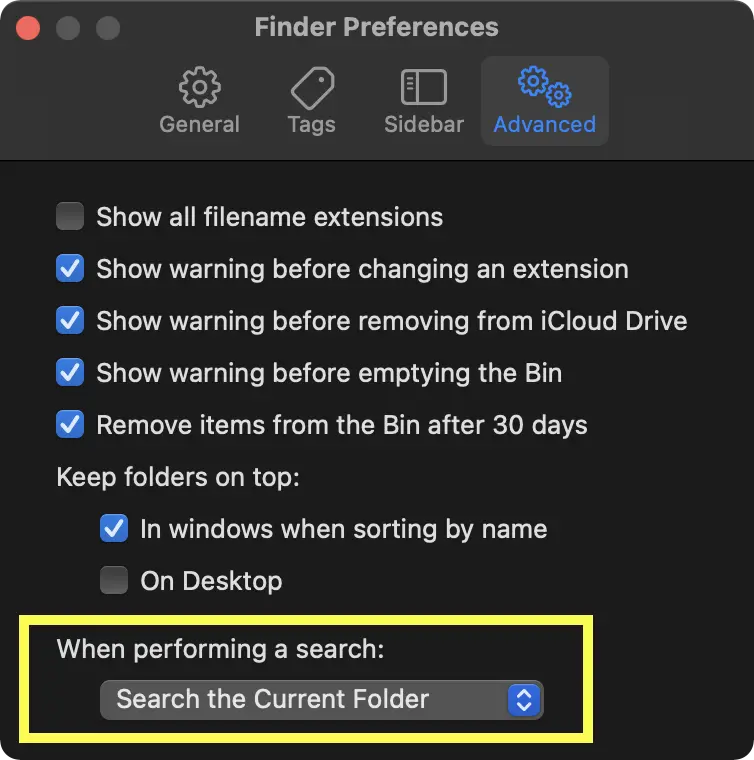Viewport: 754px width, 760px height.
Task: Toggle folders on top in windows when sorting
Action: pyautogui.click(x=114, y=528)
